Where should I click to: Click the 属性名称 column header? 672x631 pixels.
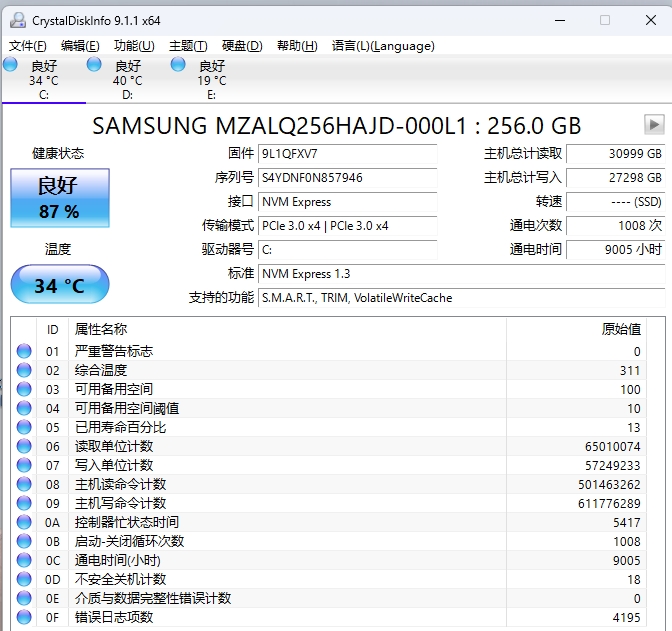pyautogui.click(x=101, y=329)
